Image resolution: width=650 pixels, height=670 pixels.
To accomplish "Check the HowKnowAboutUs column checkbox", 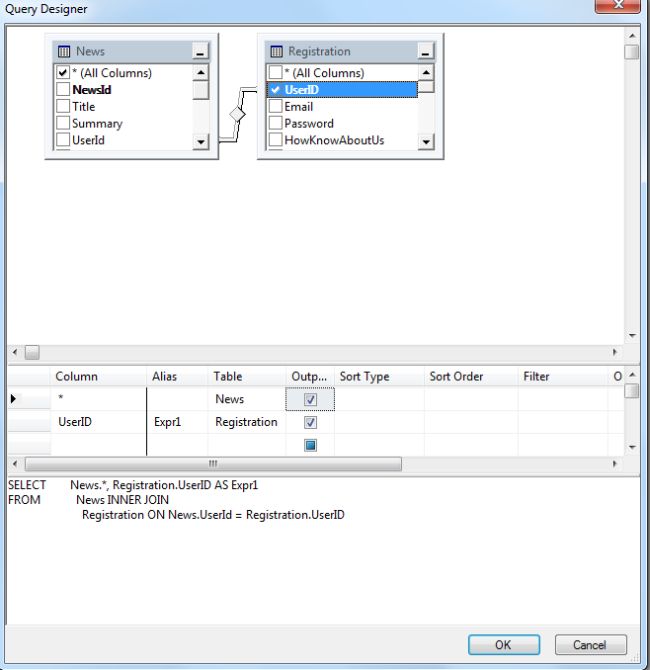I will (x=275, y=140).
